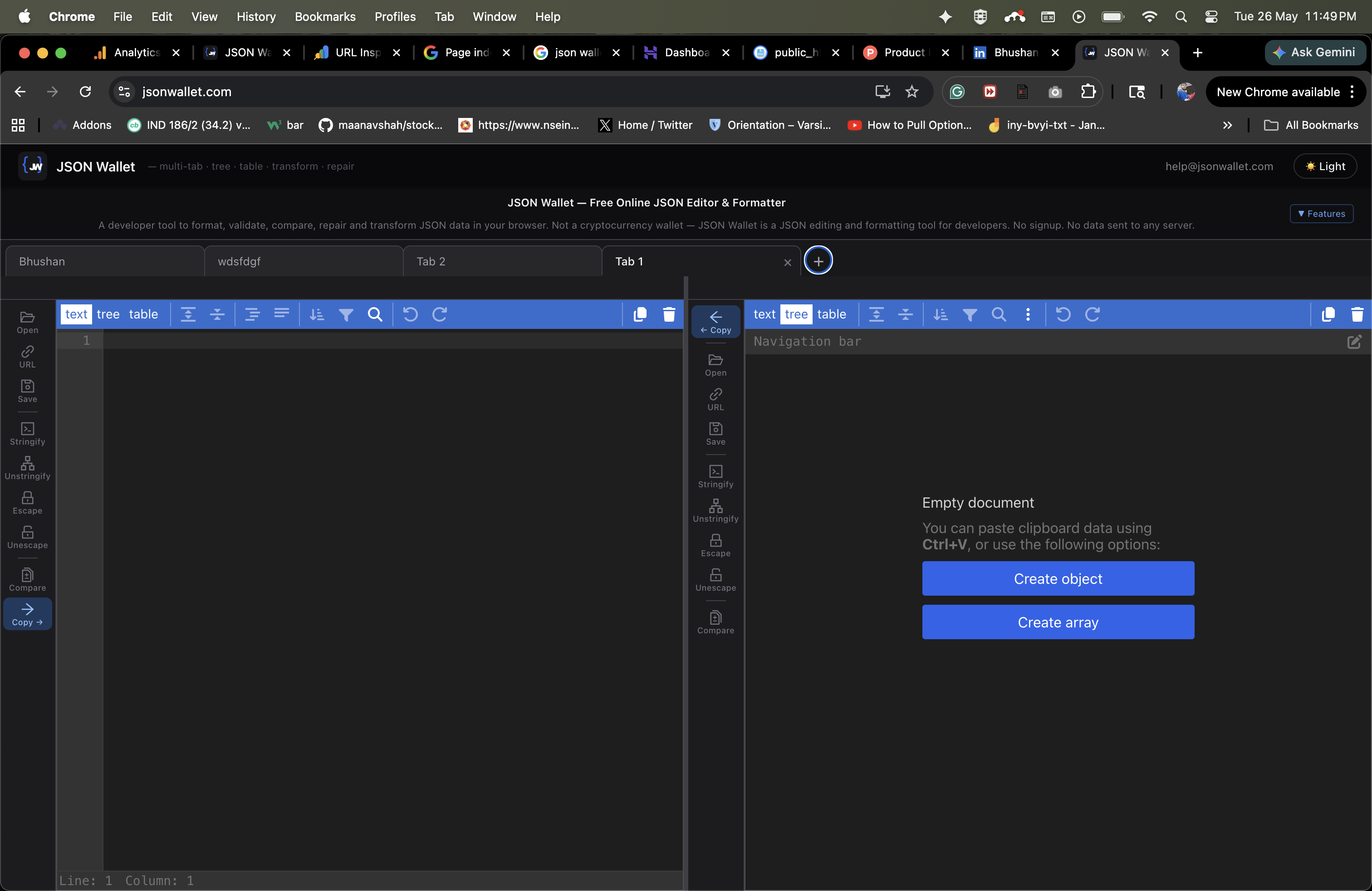Switch left editor to table mode
The width and height of the screenshot is (1372, 891).
(x=143, y=314)
